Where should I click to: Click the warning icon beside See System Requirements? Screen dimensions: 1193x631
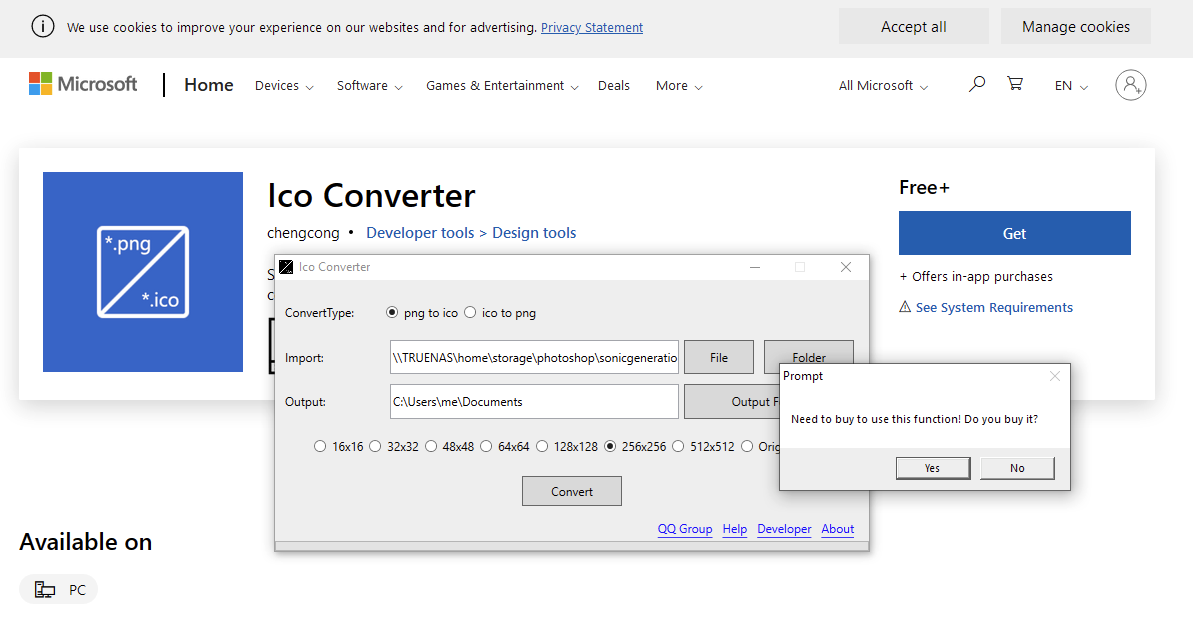click(x=905, y=307)
